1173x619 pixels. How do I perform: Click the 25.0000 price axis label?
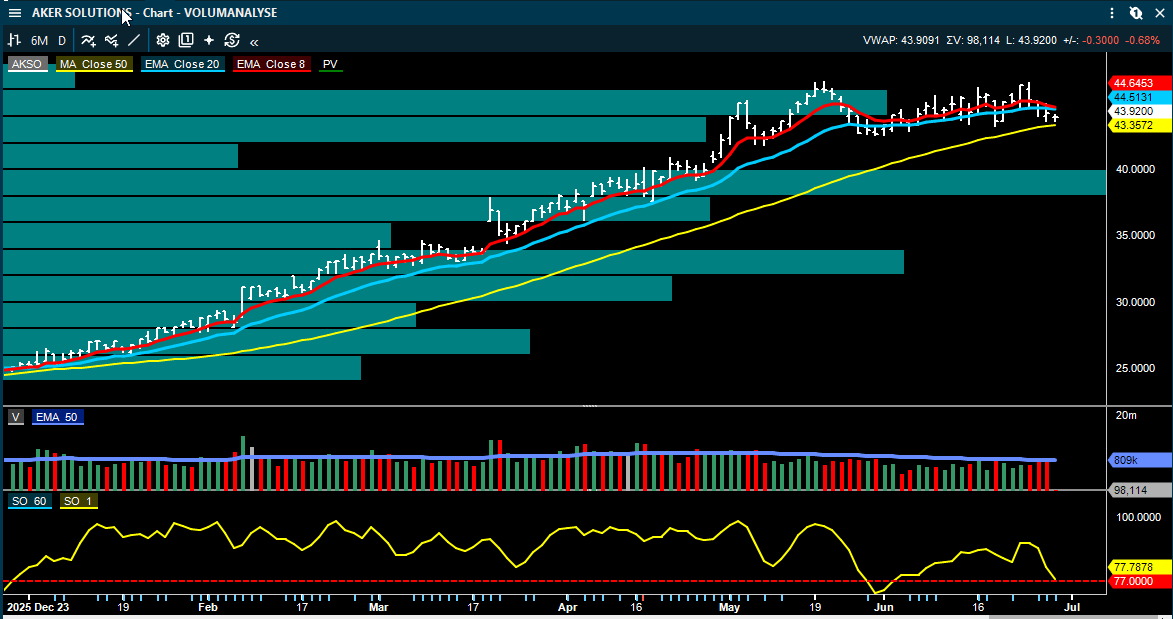click(x=1135, y=368)
